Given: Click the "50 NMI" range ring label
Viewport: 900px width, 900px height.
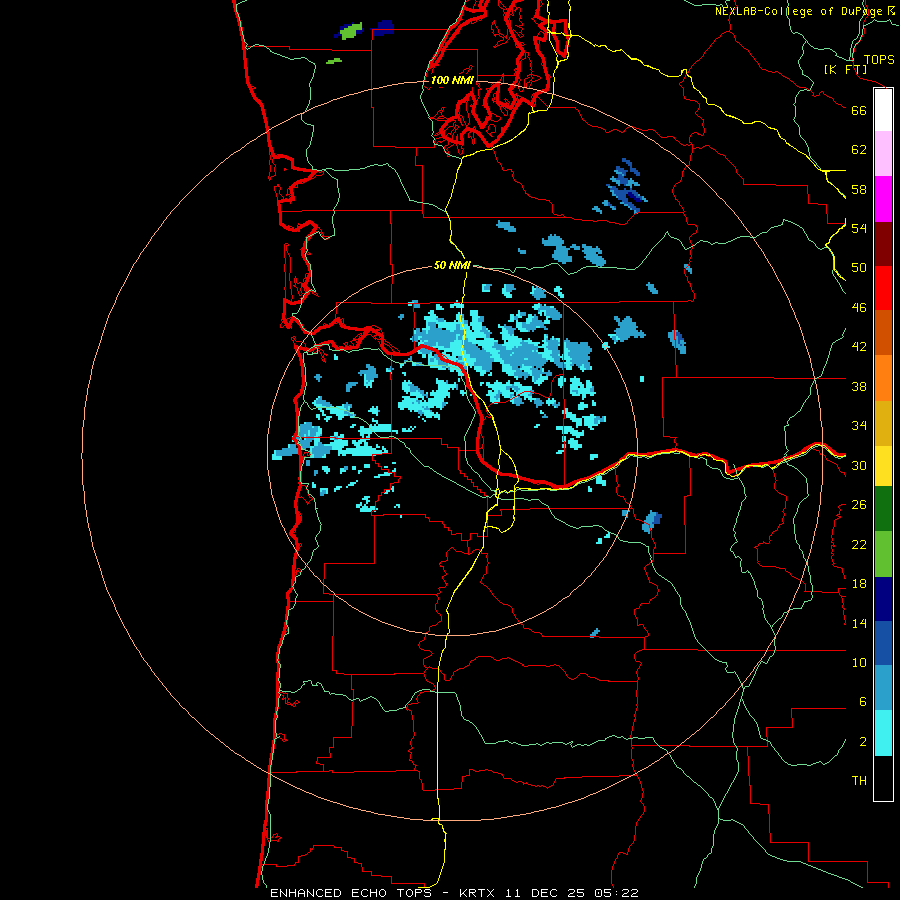Looking at the screenshot, I should click(452, 265).
